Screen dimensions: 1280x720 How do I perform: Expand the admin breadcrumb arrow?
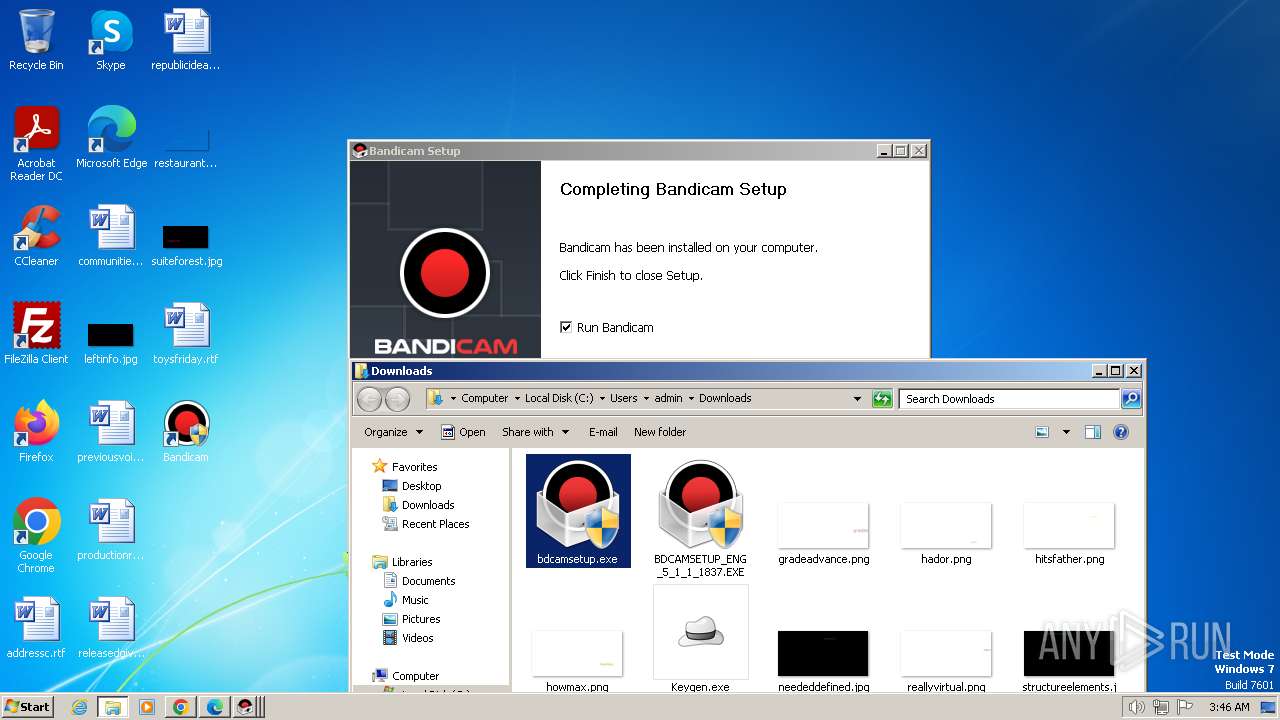coord(691,398)
